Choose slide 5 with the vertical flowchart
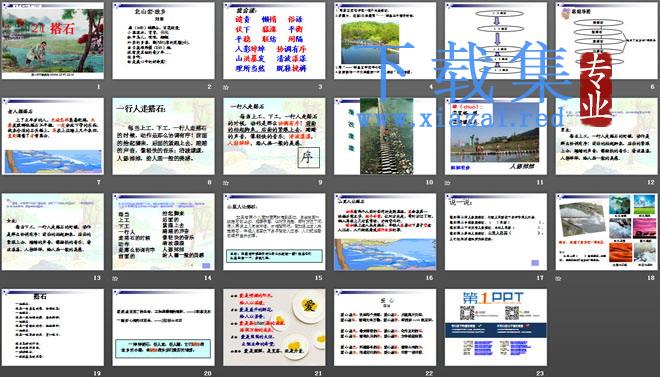Image resolution: width=660 pixels, height=377 pixels. point(496,41)
